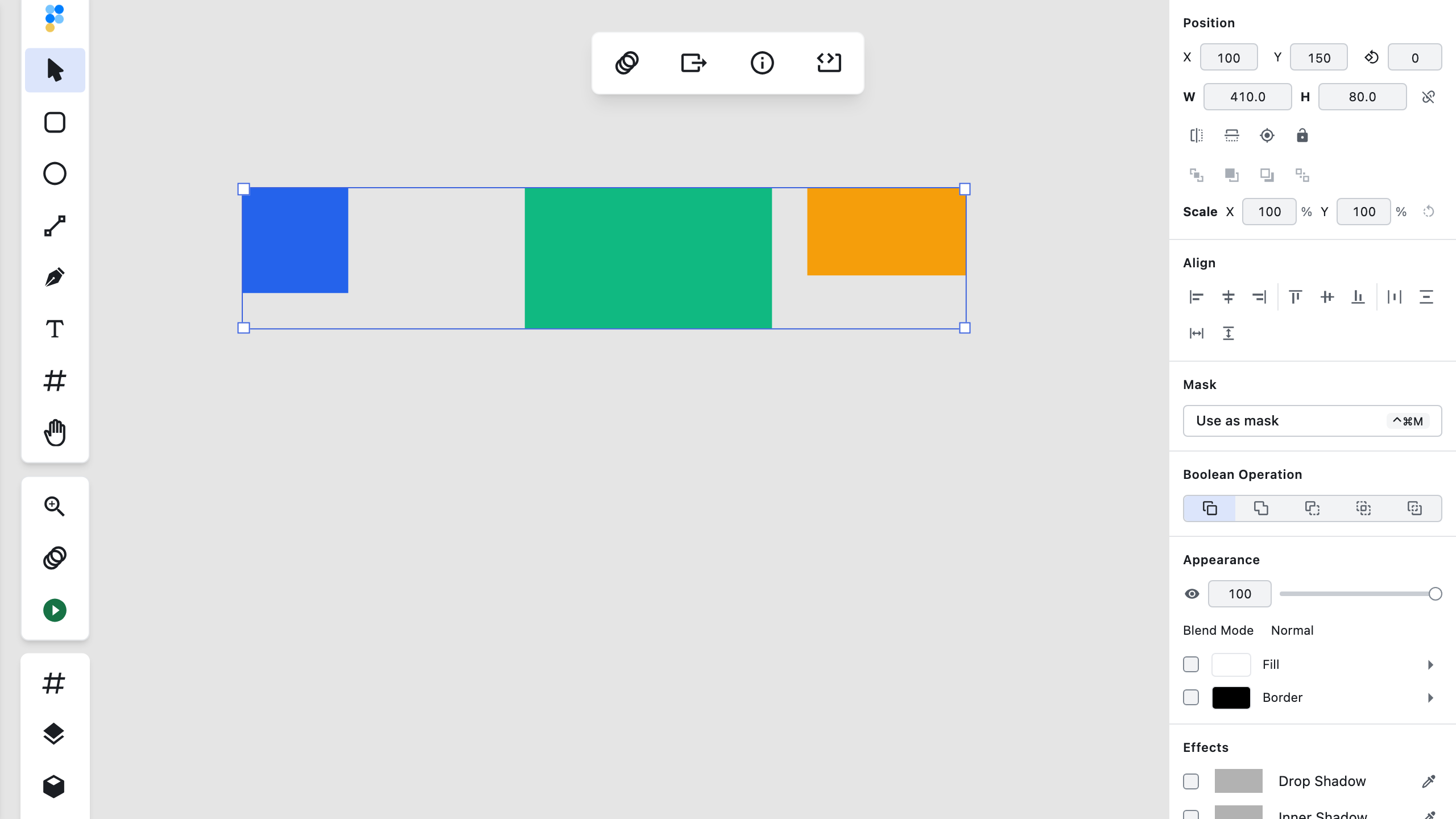This screenshot has height=819, width=1456.
Task: Click the green Play preview button
Action: [x=55, y=610]
